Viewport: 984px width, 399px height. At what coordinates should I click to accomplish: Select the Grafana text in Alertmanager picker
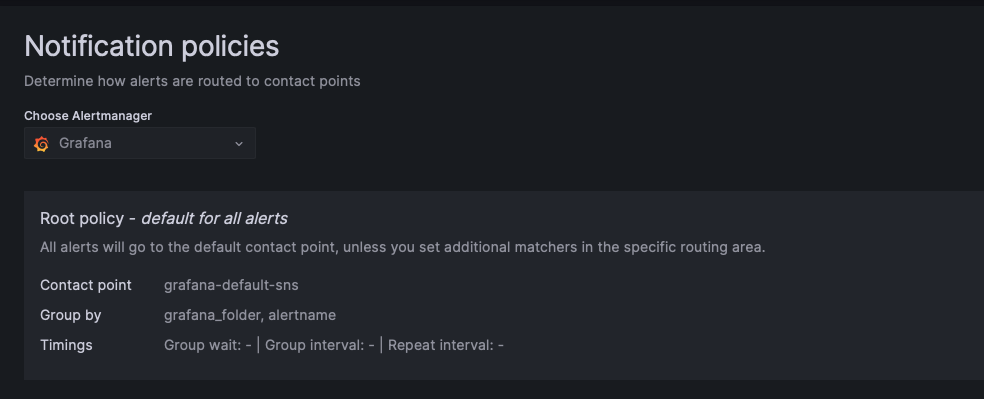85,143
